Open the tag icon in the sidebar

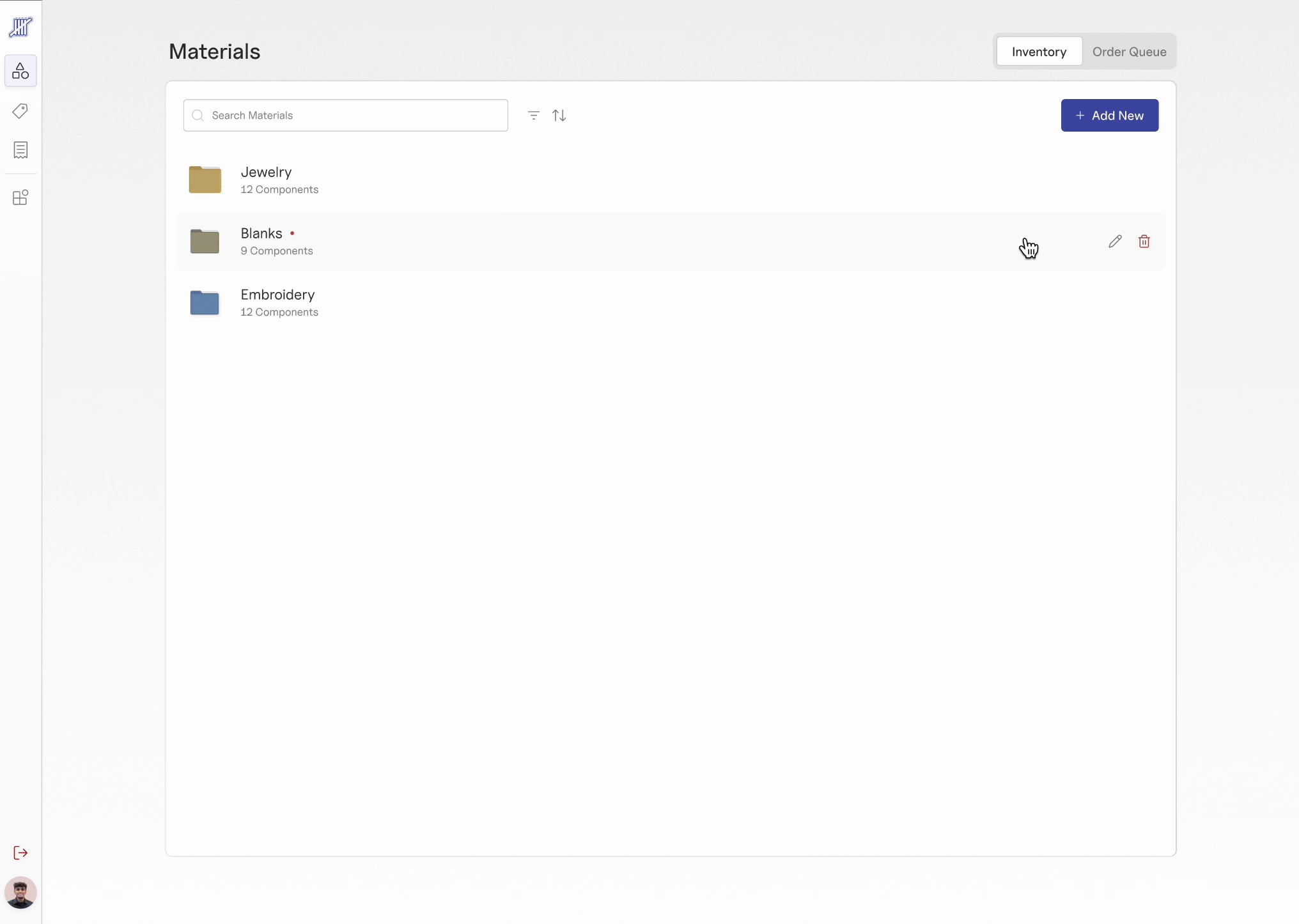coord(20,111)
